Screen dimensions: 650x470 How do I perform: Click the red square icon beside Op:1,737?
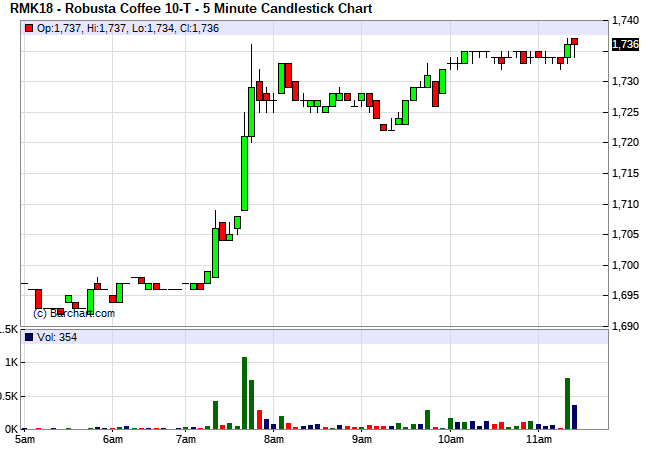(x=28, y=28)
